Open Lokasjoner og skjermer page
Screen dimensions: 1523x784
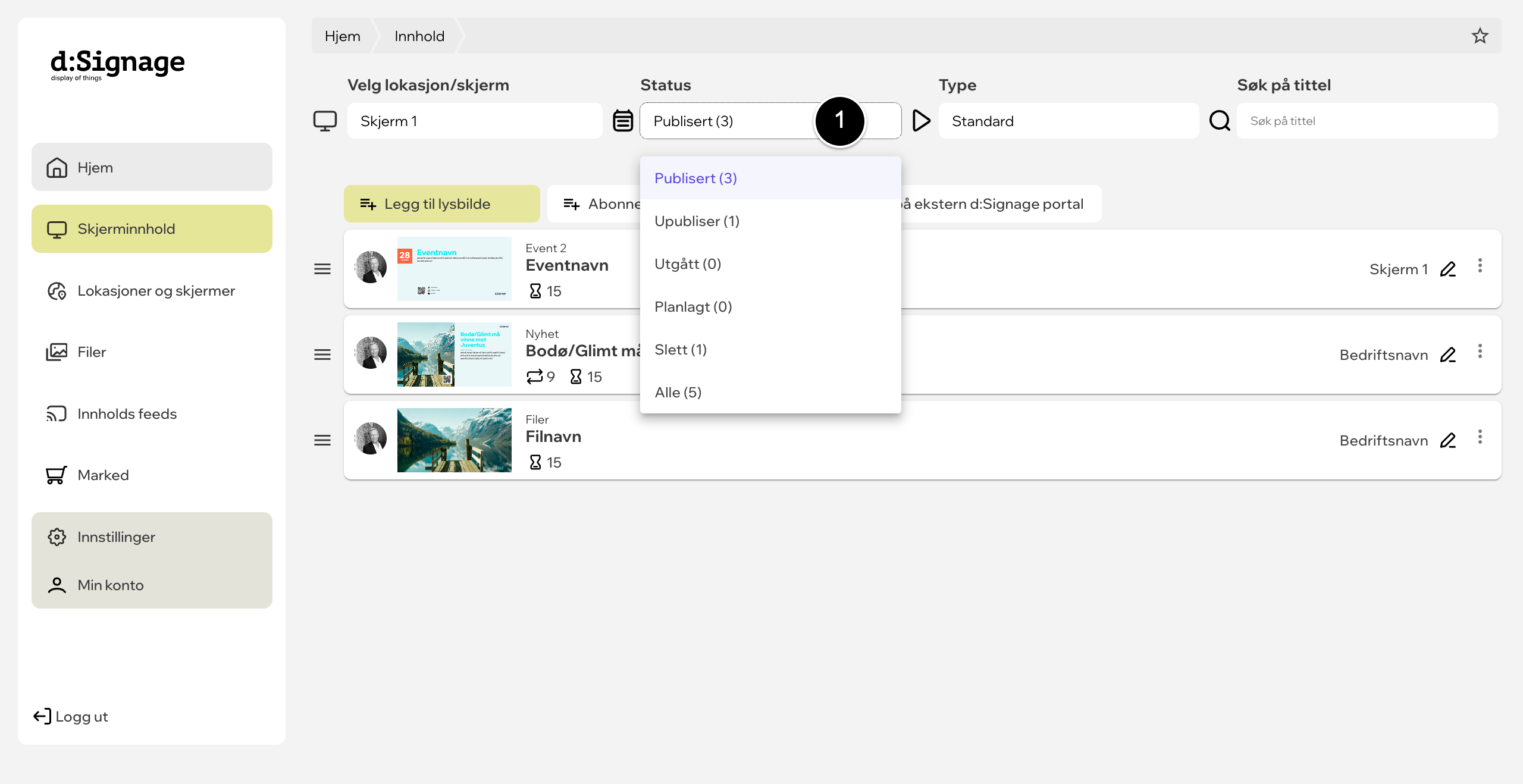coord(152,291)
